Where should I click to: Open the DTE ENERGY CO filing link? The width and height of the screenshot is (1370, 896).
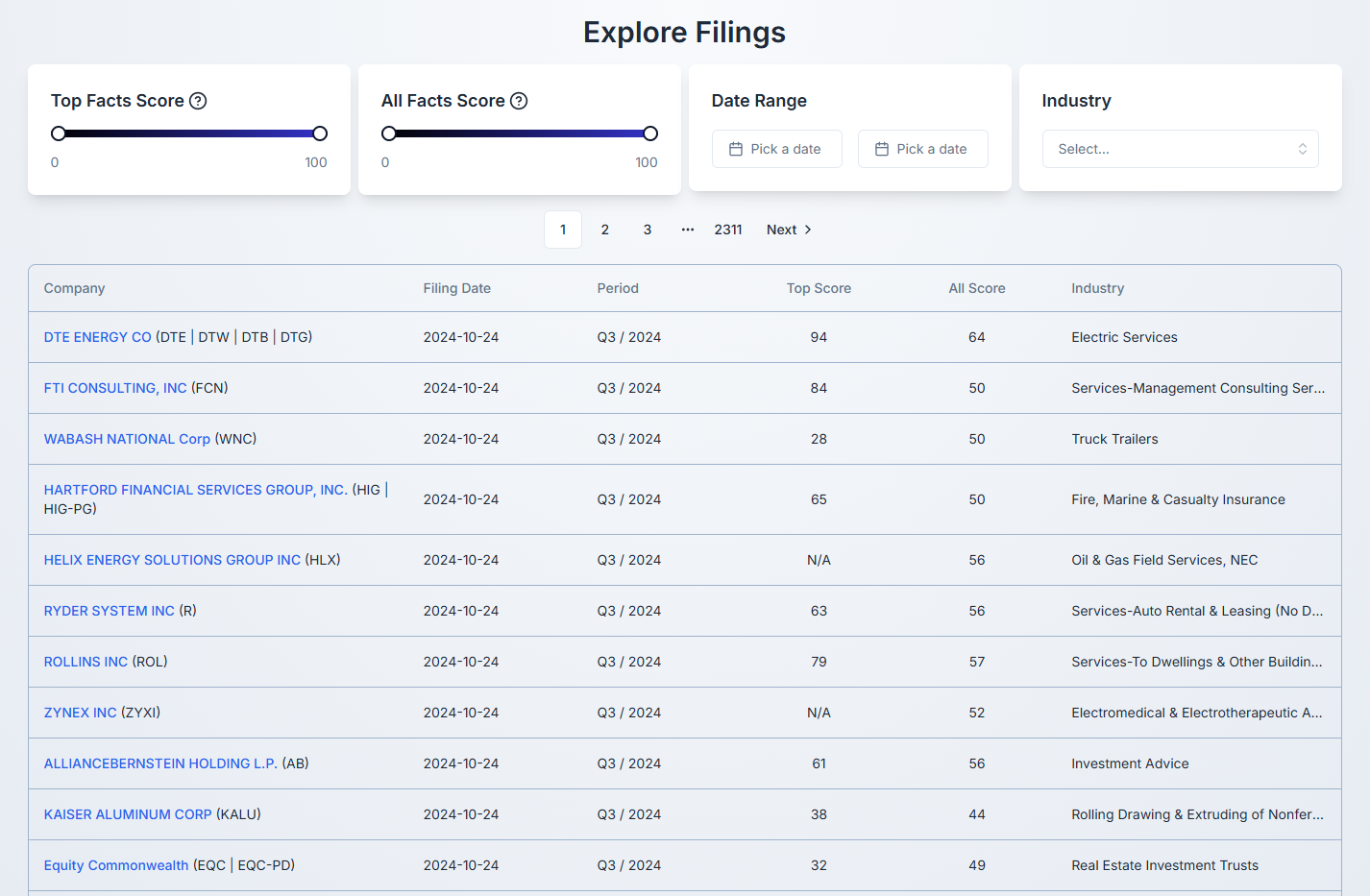(x=98, y=337)
